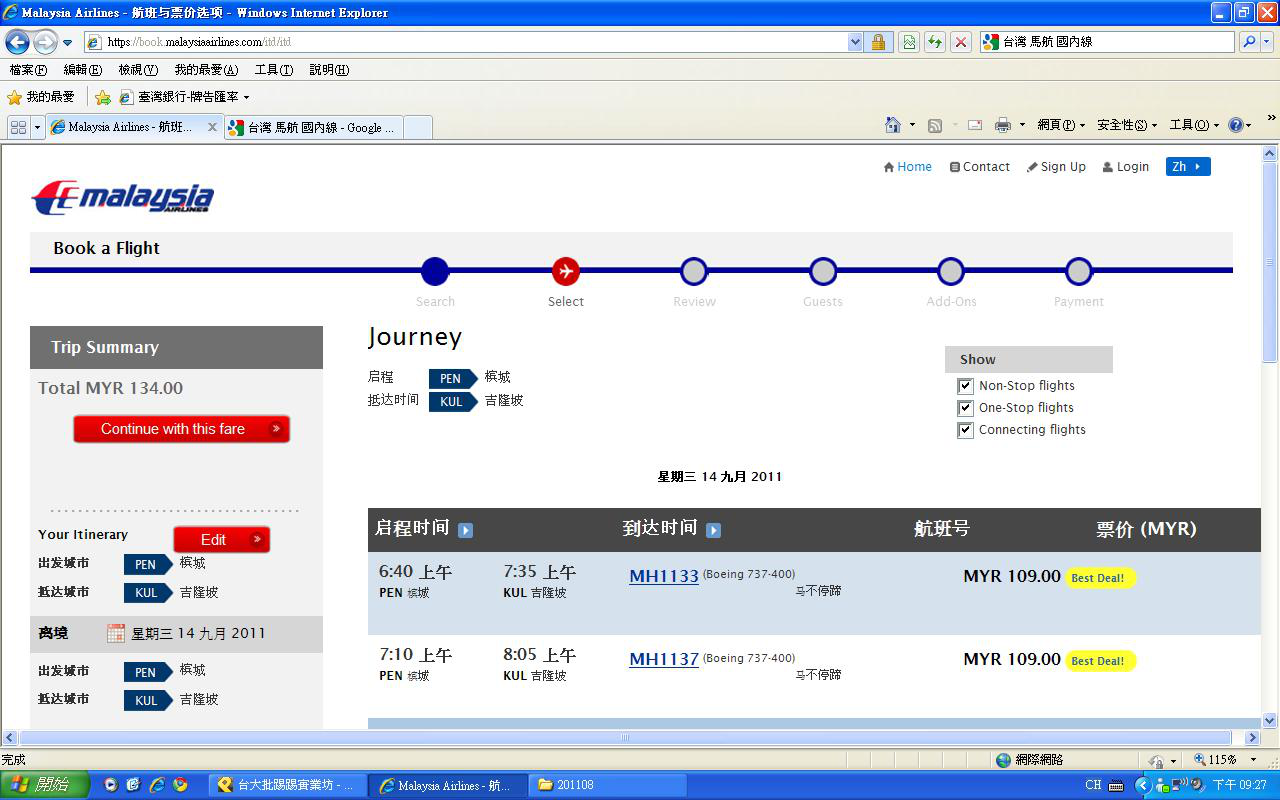The width and height of the screenshot is (1280, 800).
Task: Click Sign Up link
Action: (1056, 167)
